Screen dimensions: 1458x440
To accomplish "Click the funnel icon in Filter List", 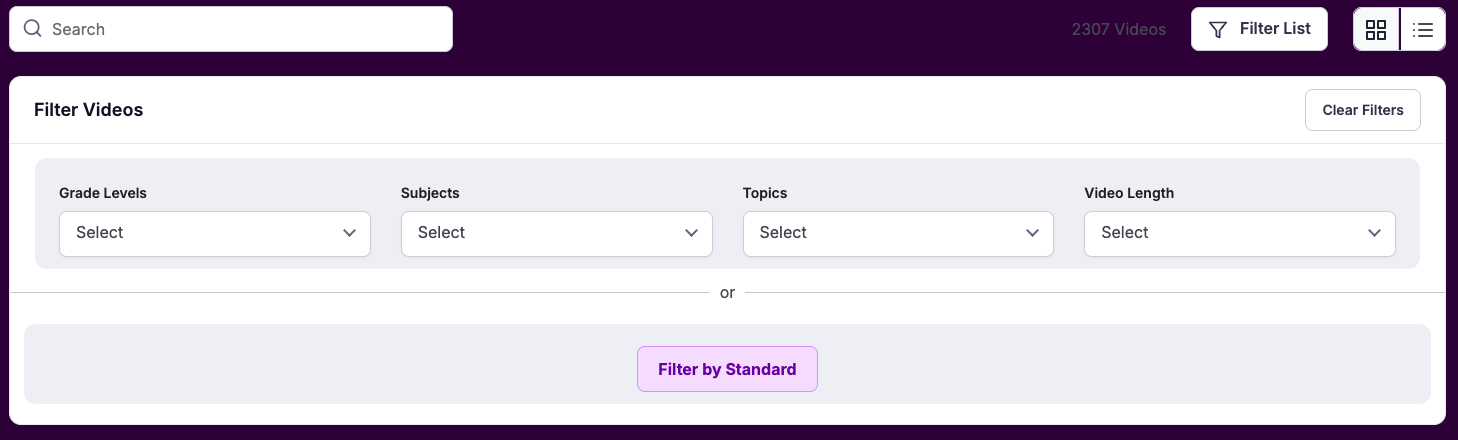I will coord(1218,30).
